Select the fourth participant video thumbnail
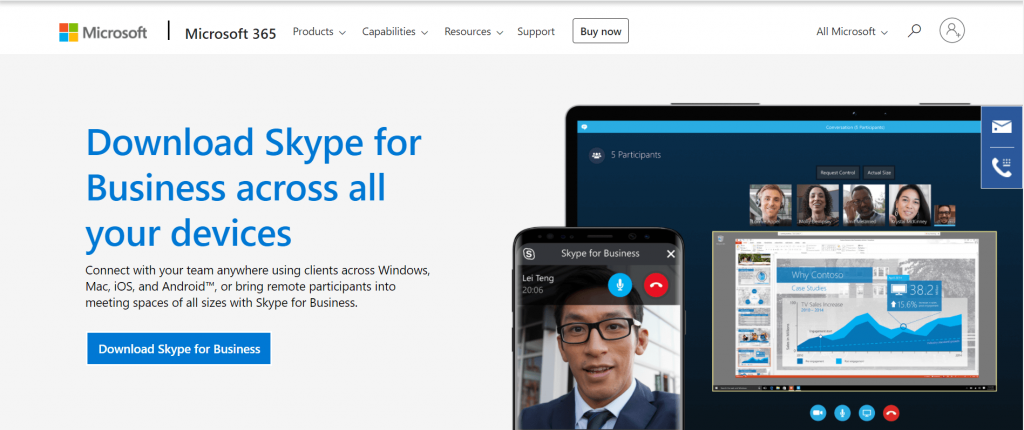Viewport: 1024px width, 430px height. coord(910,205)
